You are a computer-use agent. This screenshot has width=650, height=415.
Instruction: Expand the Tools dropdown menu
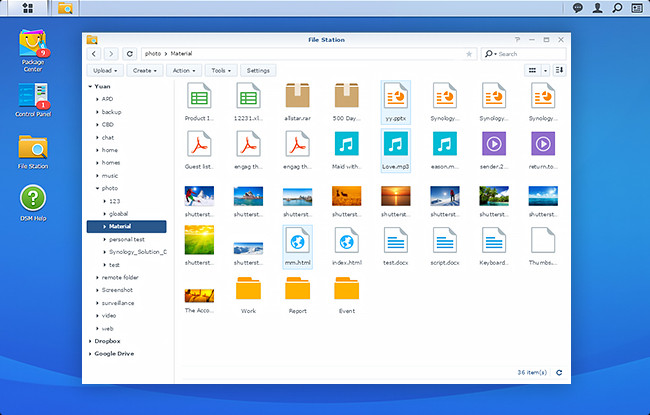click(221, 71)
